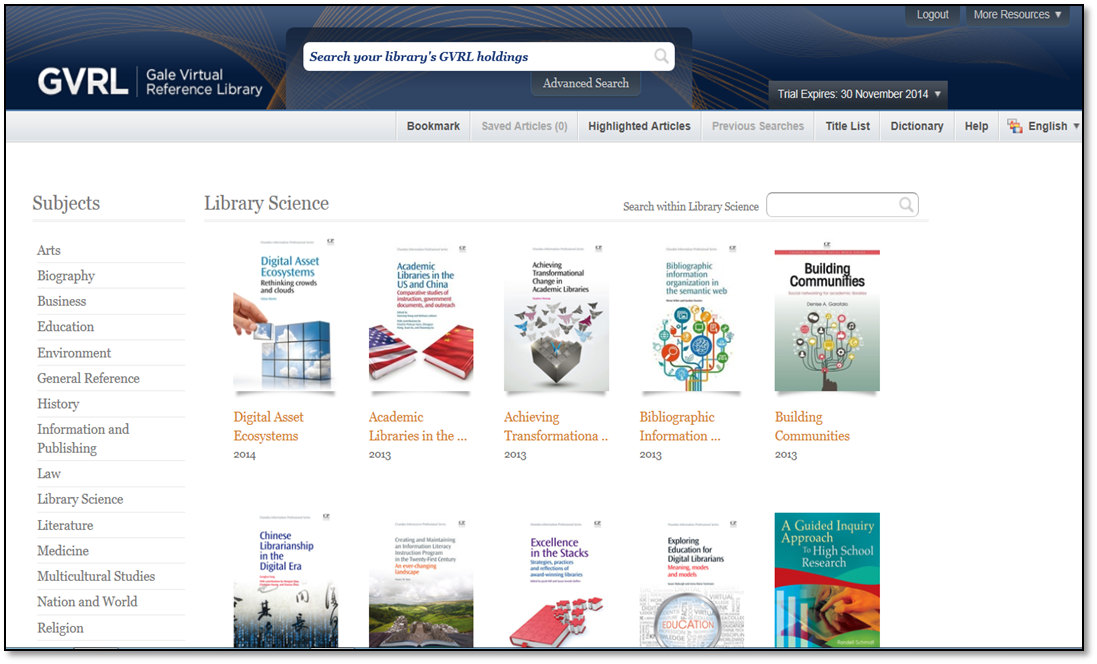Select the Law subject

(49, 474)
